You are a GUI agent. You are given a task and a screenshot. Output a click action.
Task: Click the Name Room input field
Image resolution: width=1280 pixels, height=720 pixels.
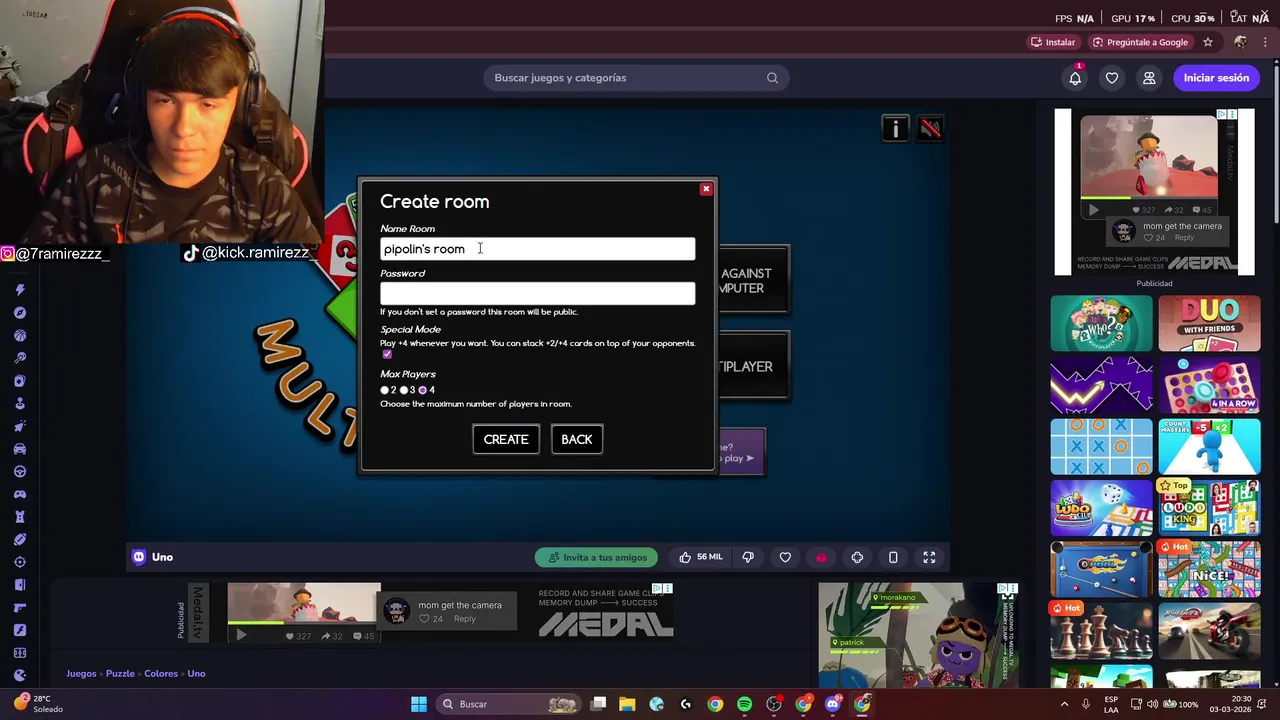(537, 249)
